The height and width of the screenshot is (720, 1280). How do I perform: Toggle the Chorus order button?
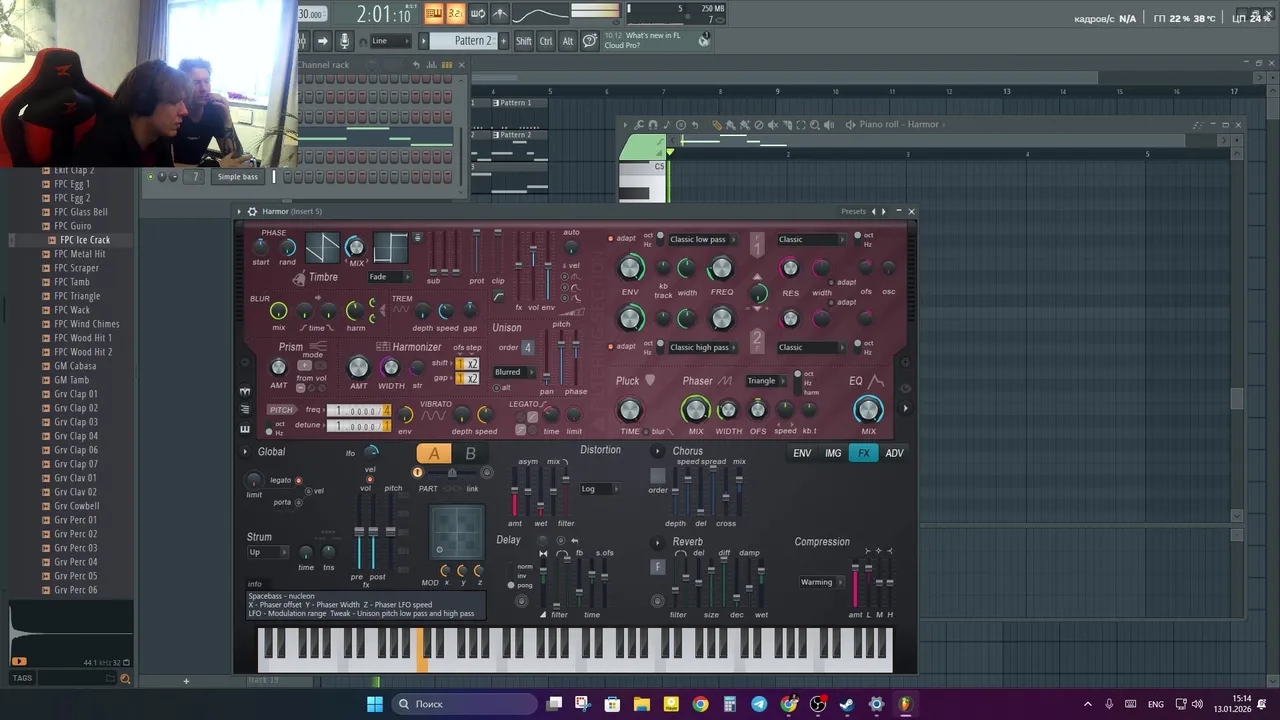coord(657,477)
